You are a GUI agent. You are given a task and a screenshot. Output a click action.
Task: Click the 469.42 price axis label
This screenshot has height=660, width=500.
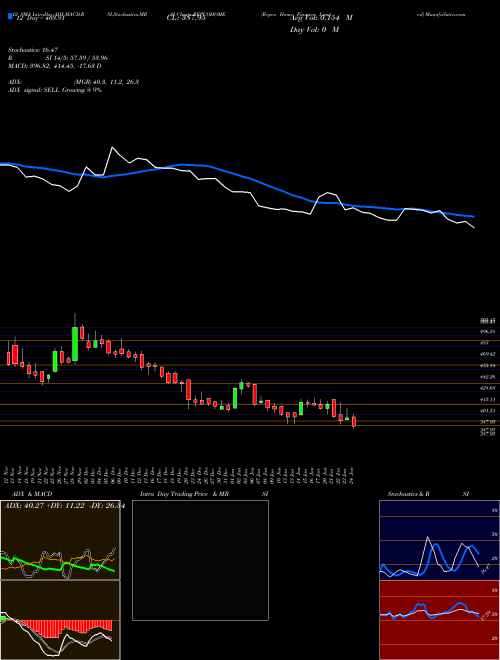pyautogui.click(x=488, y=354)
